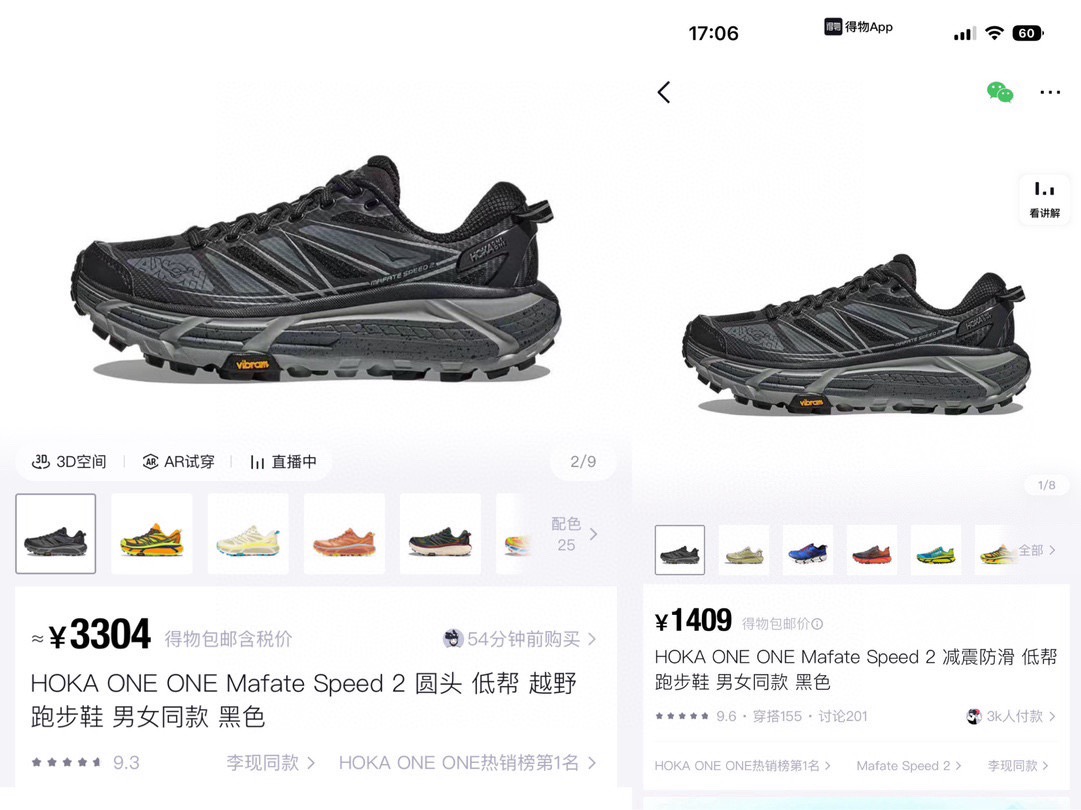Open Mafate Speed 2 series link
Viewport: 1081px width, 810px height.
[909, 765]
